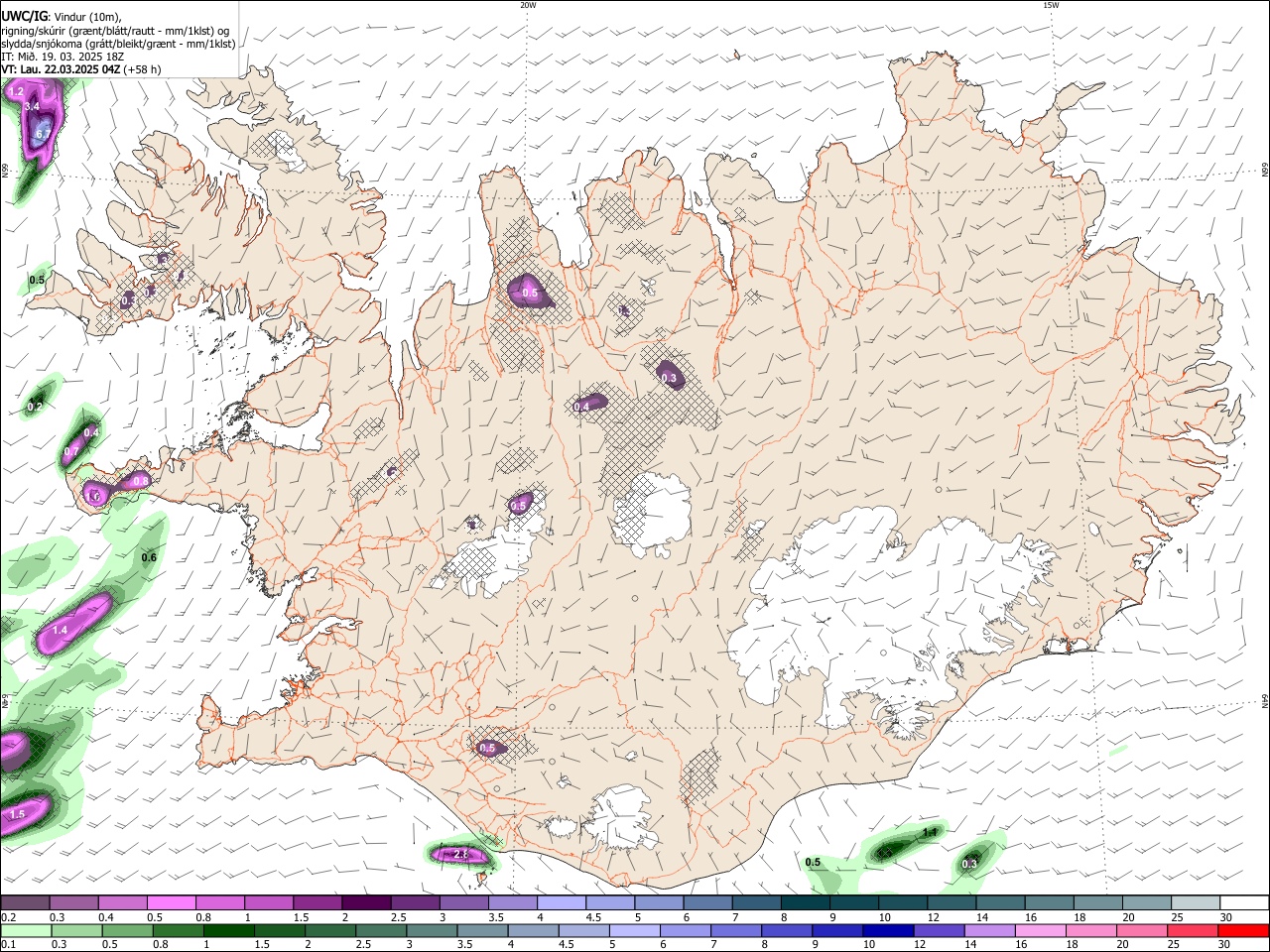Click the deep navy rain swatch between 10 and 12
Viewport: 1270px width, 952px height.
887,930
